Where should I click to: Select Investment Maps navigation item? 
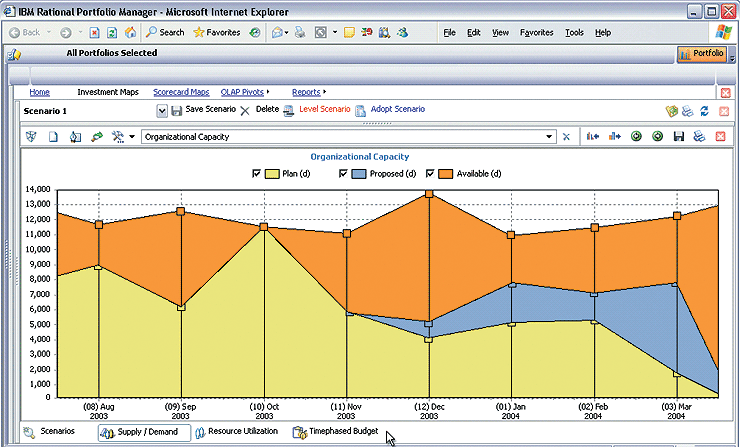(x=108, y=92)
